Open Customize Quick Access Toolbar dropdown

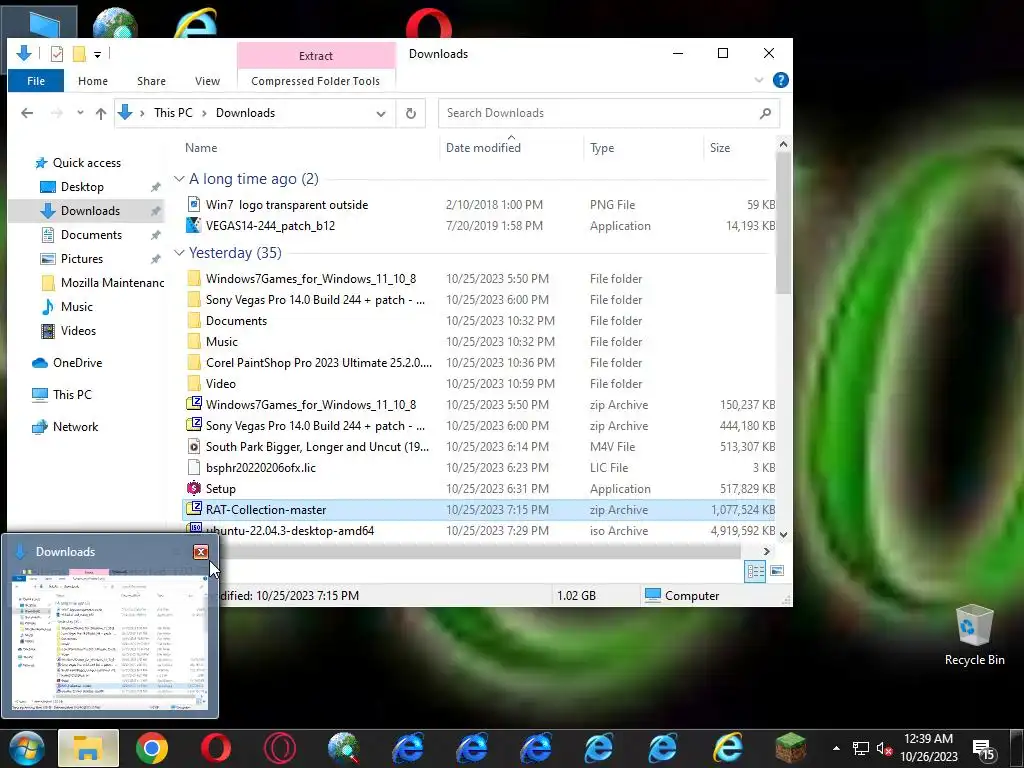97,54
